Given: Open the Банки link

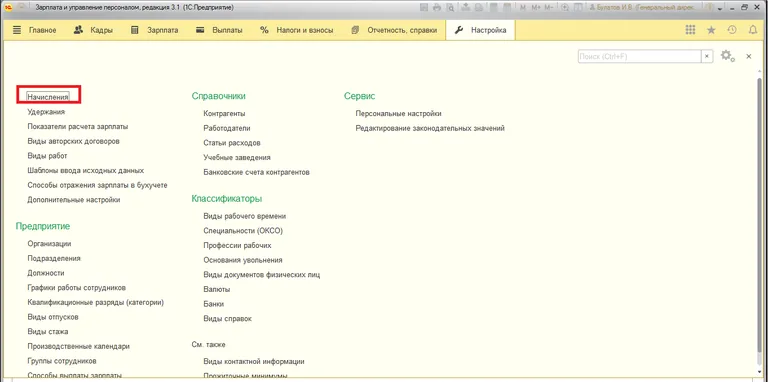Looking at the screenshot, I should 214,304.
